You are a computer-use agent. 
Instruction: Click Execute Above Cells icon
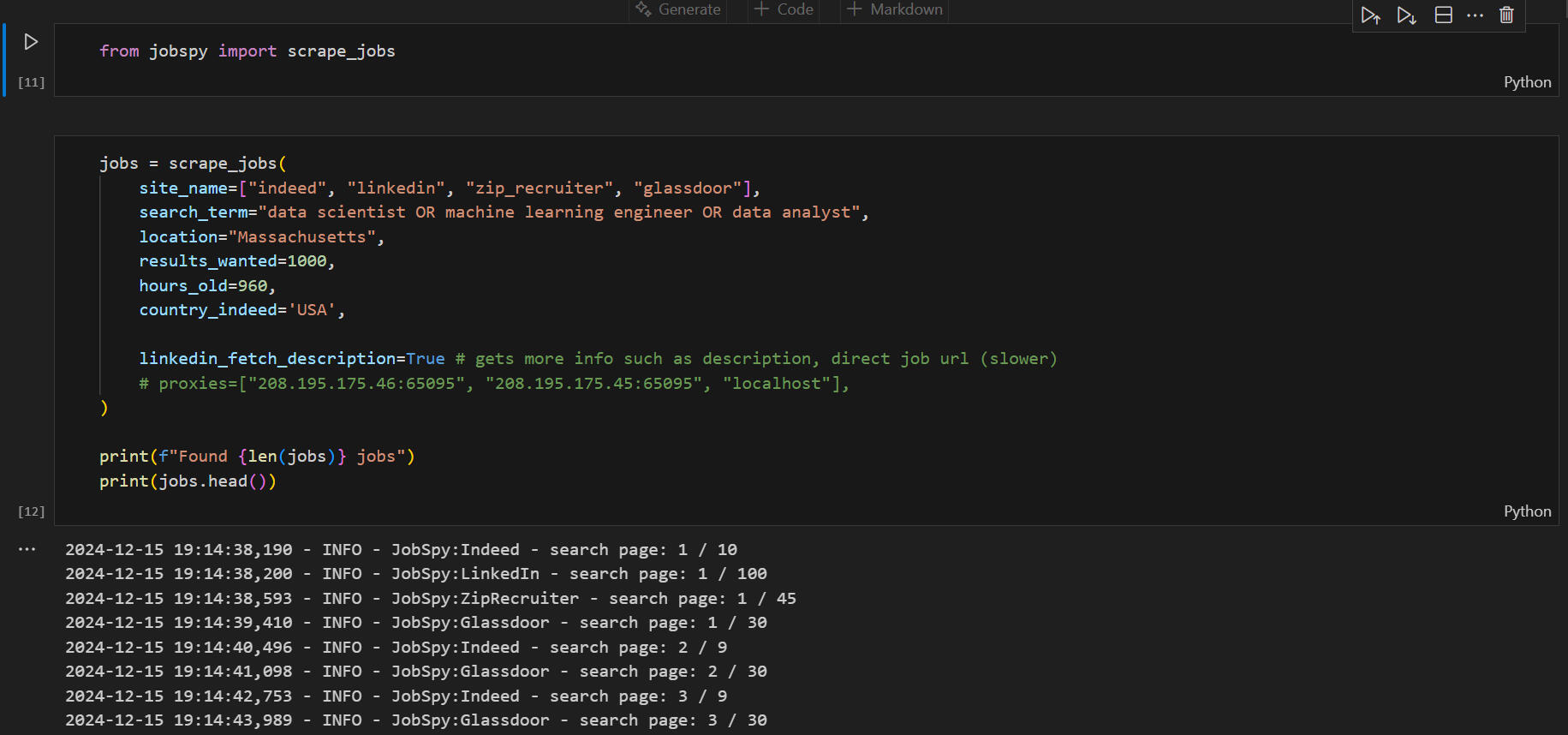pyautogui.click(x=1370, y=15)
